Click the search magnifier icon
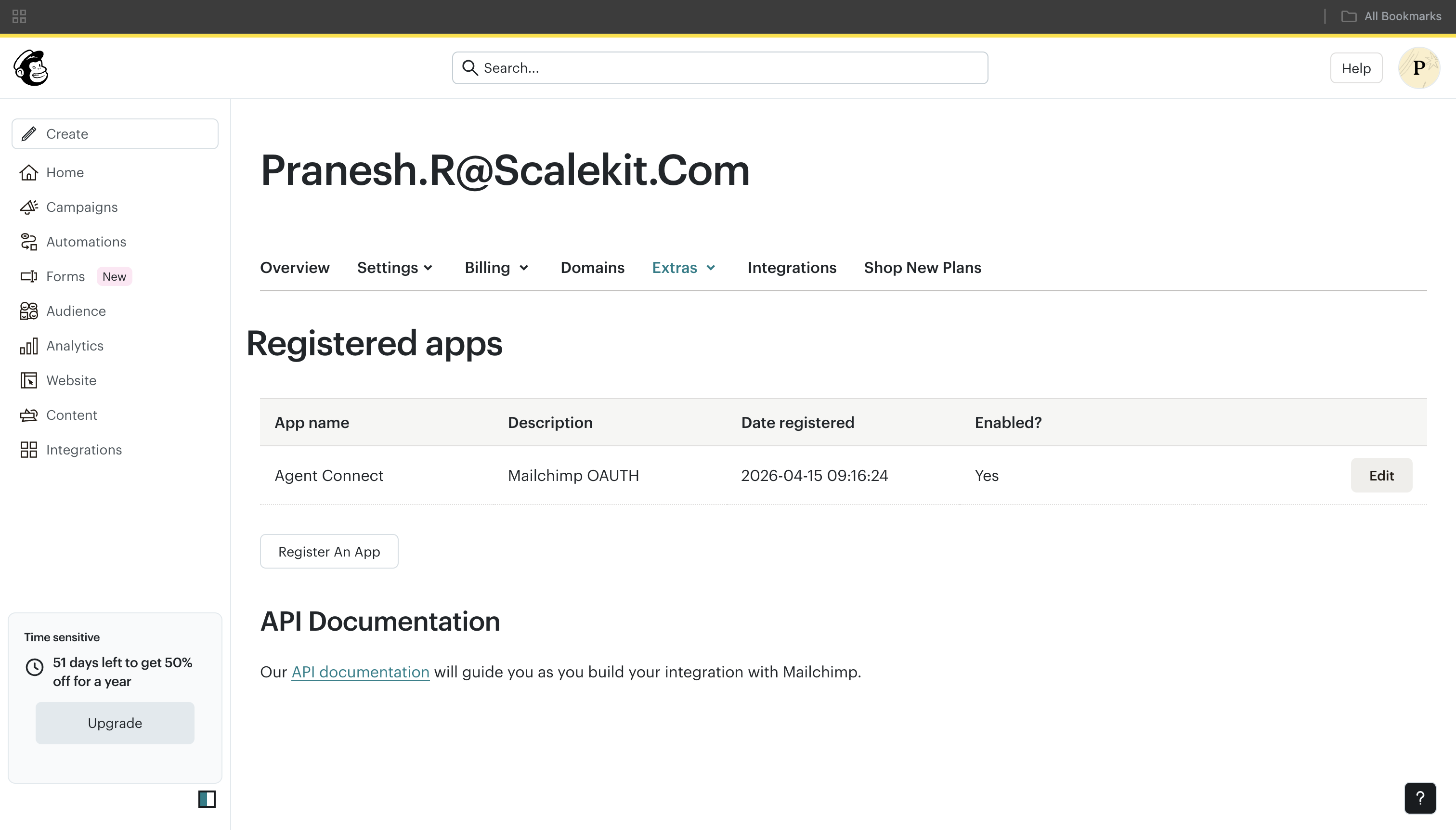Viewport: 1456px width, 830px height. click(x=470, y=68)
